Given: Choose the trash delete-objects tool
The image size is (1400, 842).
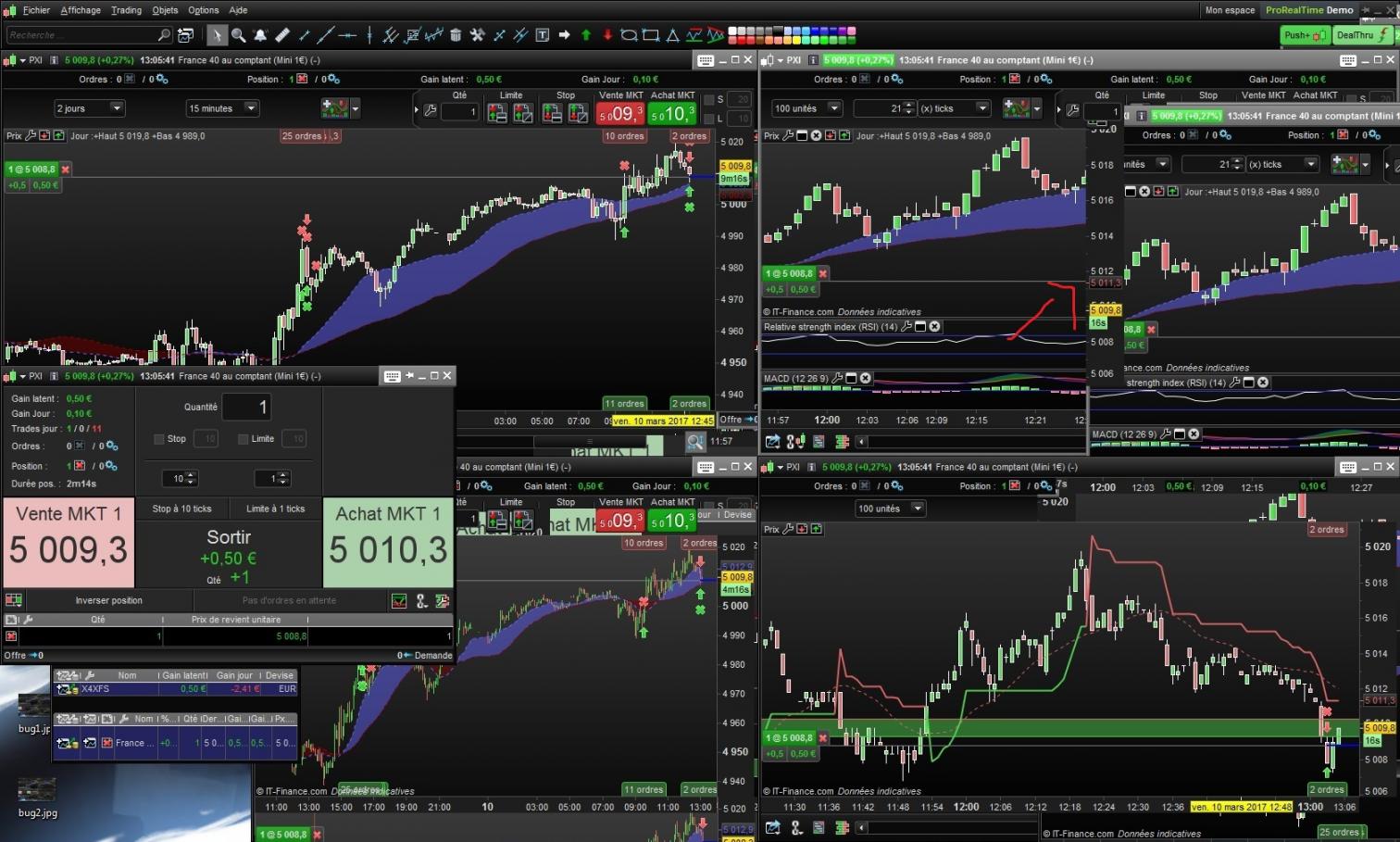Looking at the screenshot, I should tap(456, 35).
